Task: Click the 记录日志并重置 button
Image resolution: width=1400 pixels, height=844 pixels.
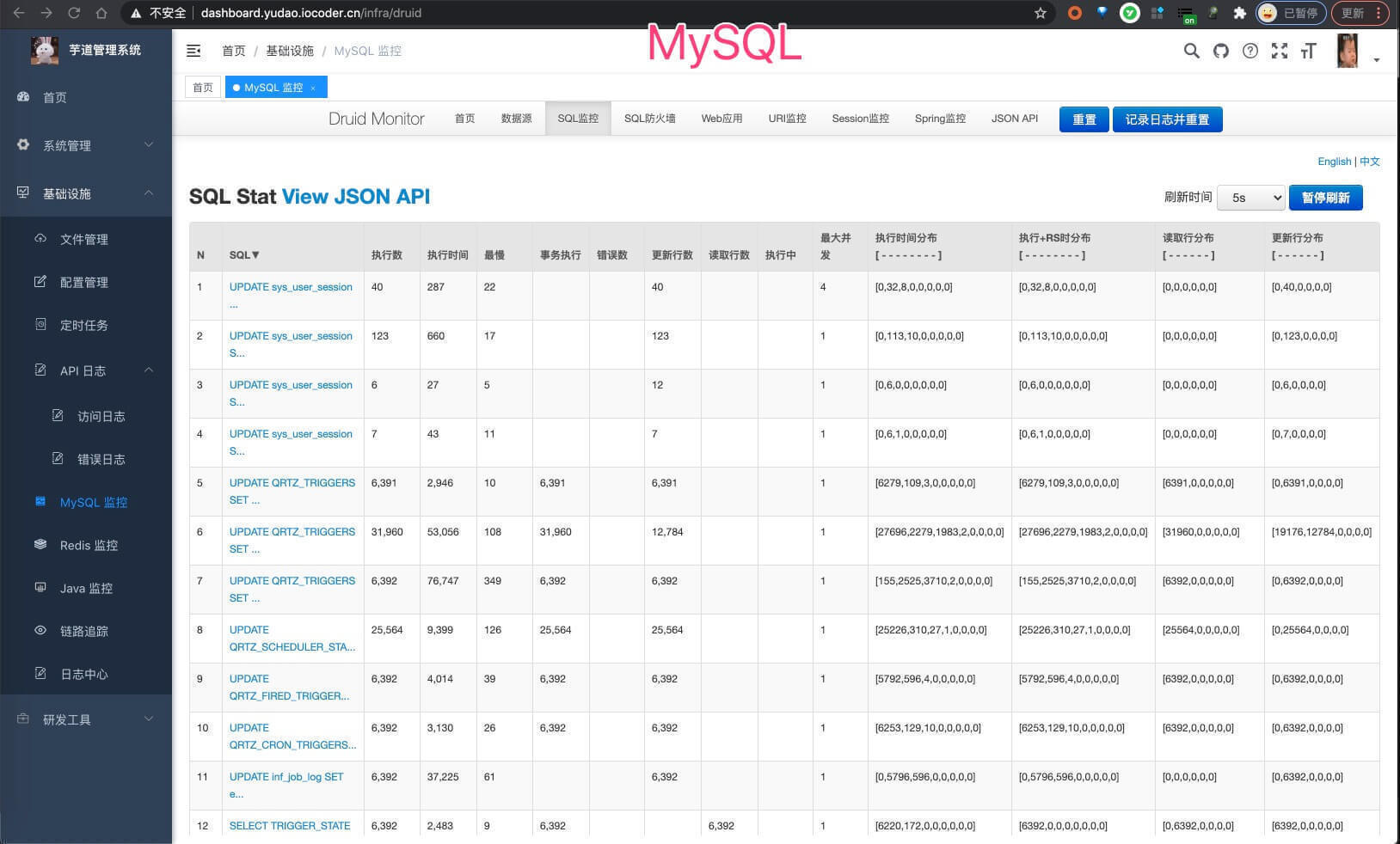Action: (1167, 119)
